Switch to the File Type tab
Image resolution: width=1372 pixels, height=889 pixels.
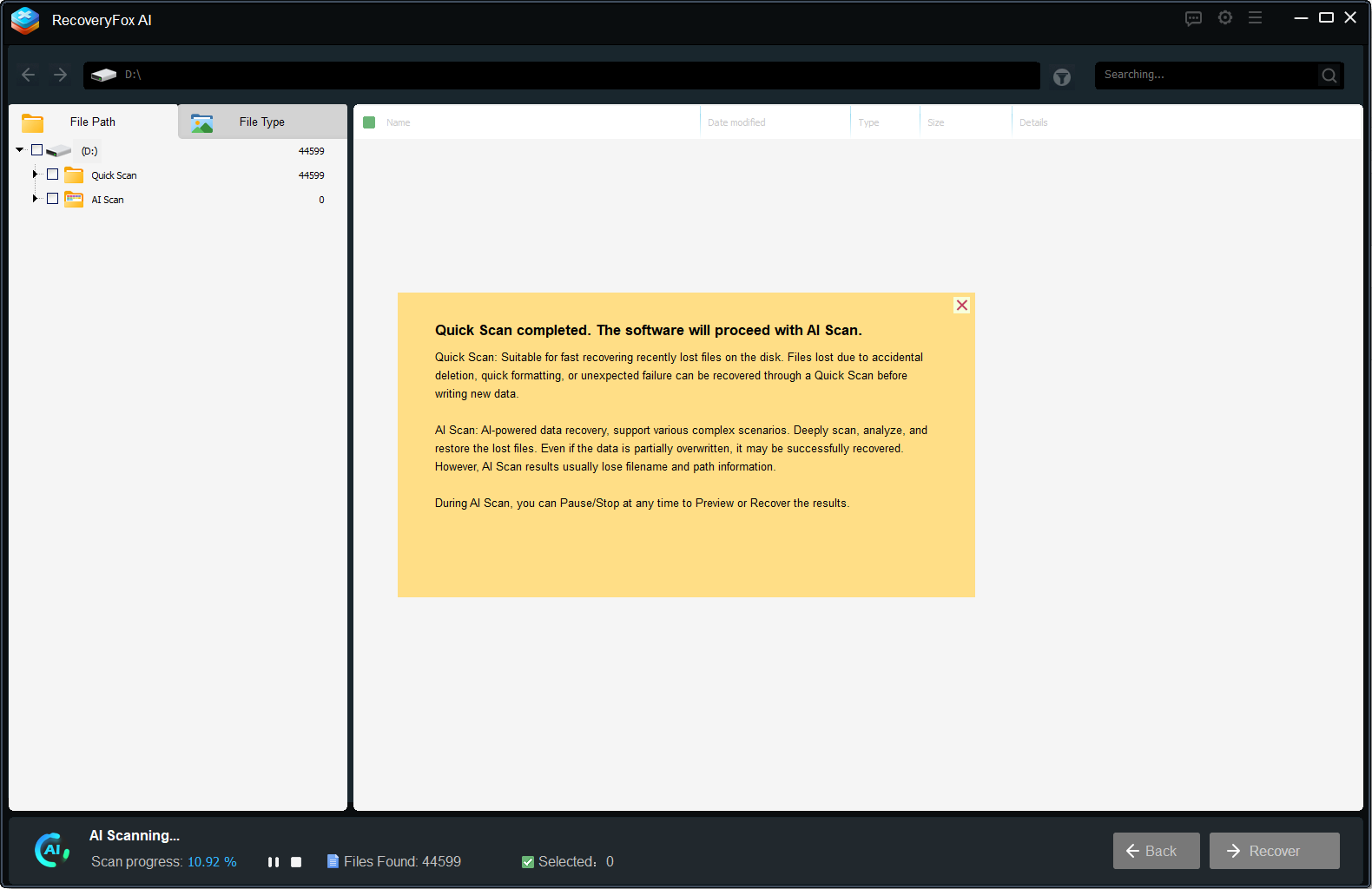(x=262, y=122)
